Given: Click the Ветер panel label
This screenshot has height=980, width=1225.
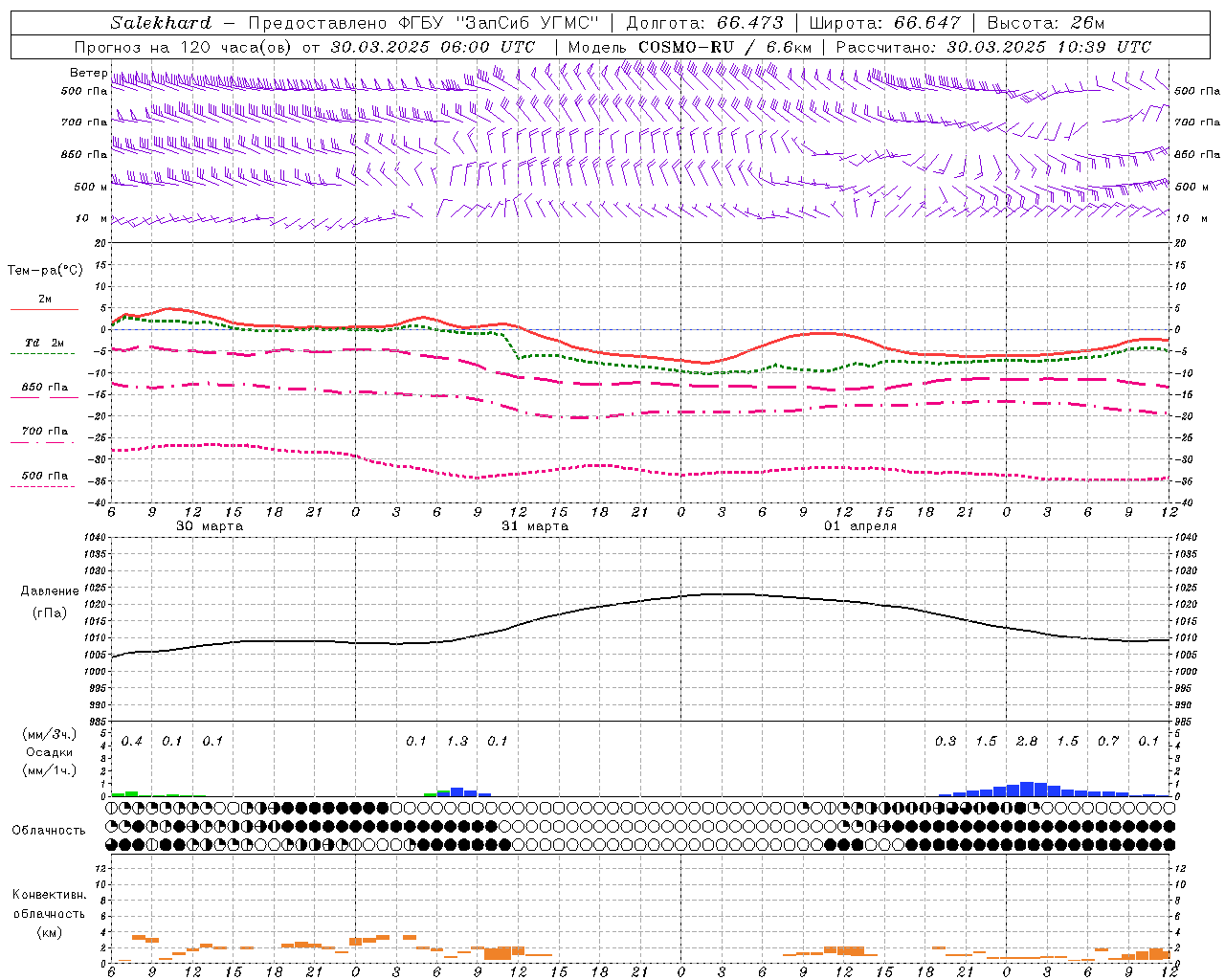Looking at the screenshot, I should tap(88, 73).
